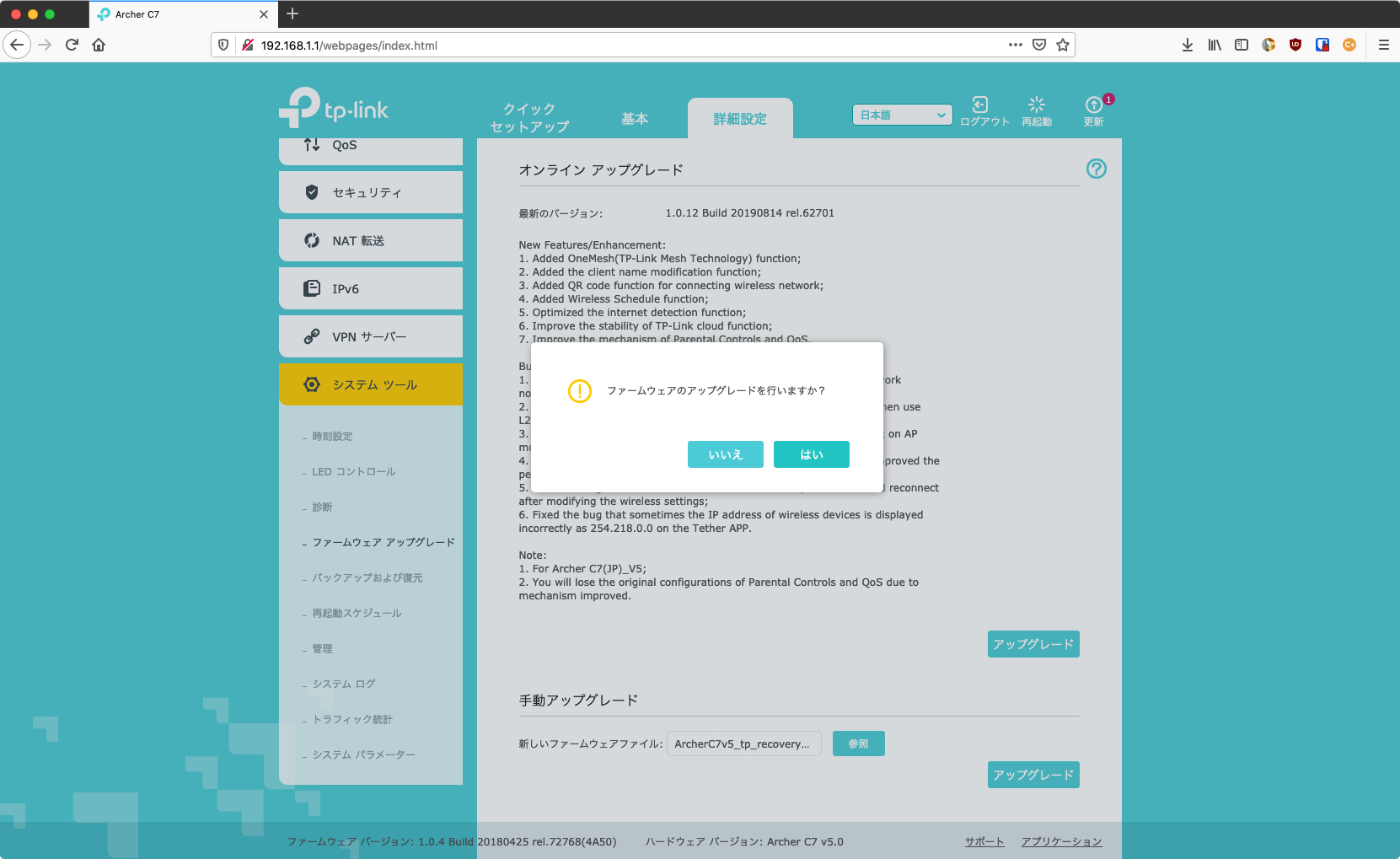Toggle the Firefox sidebar icon
The image size is (1400, 859).
tap(1242, 45)
